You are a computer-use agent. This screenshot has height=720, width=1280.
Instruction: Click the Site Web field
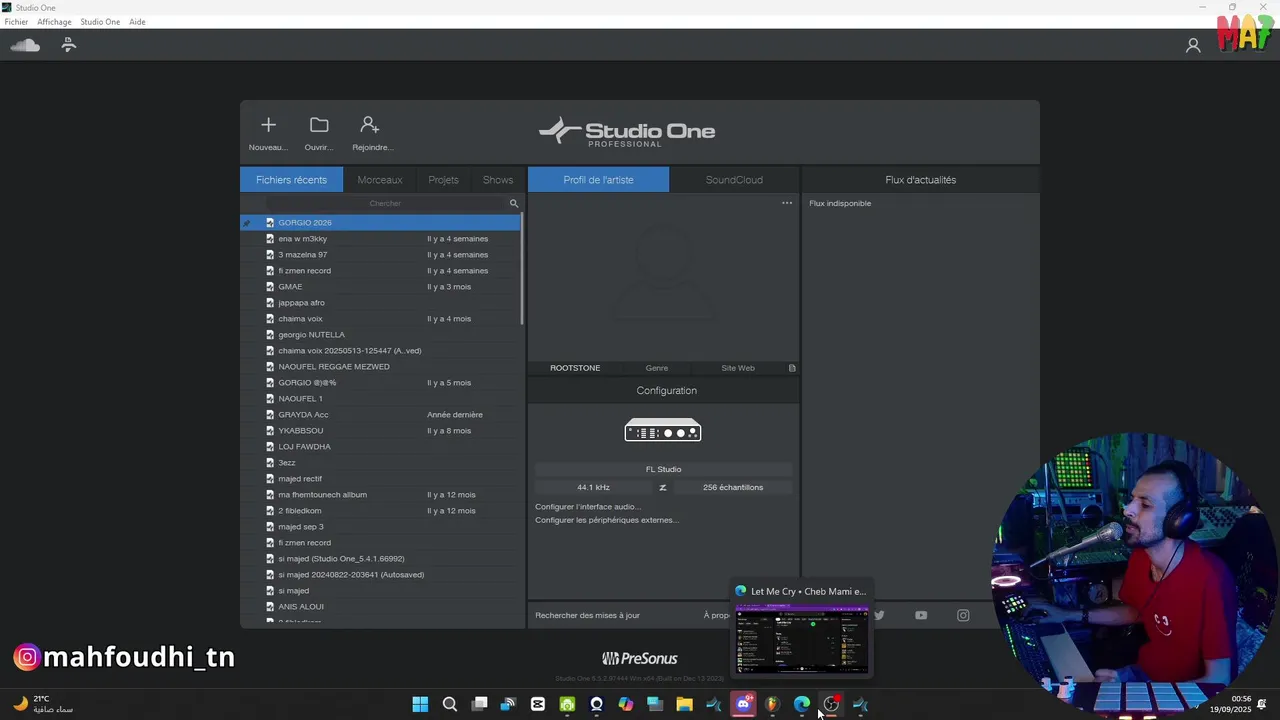click(738, 368)
